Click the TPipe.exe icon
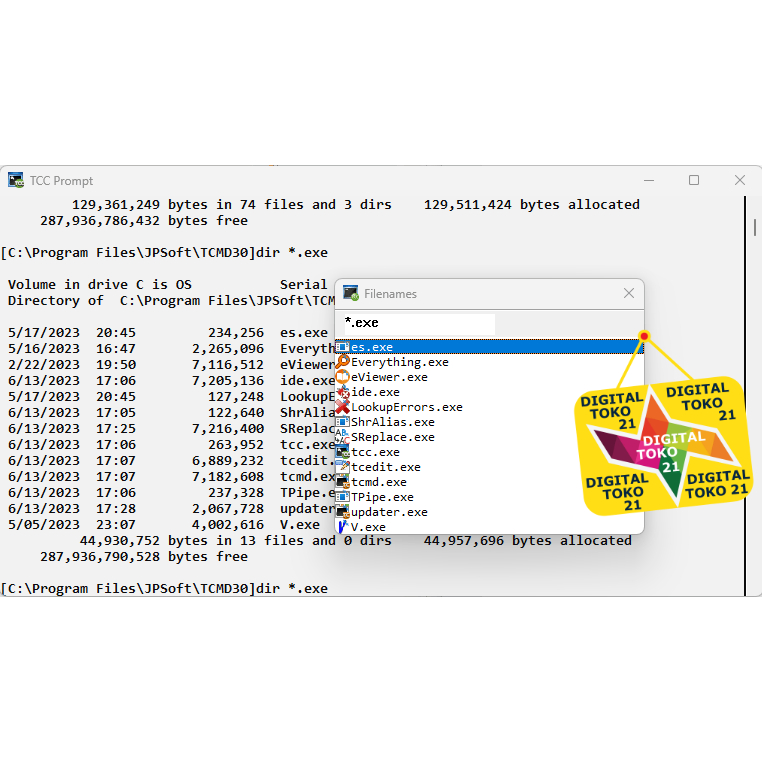Screen dimensions: 762x762 [x=343, y=497]
